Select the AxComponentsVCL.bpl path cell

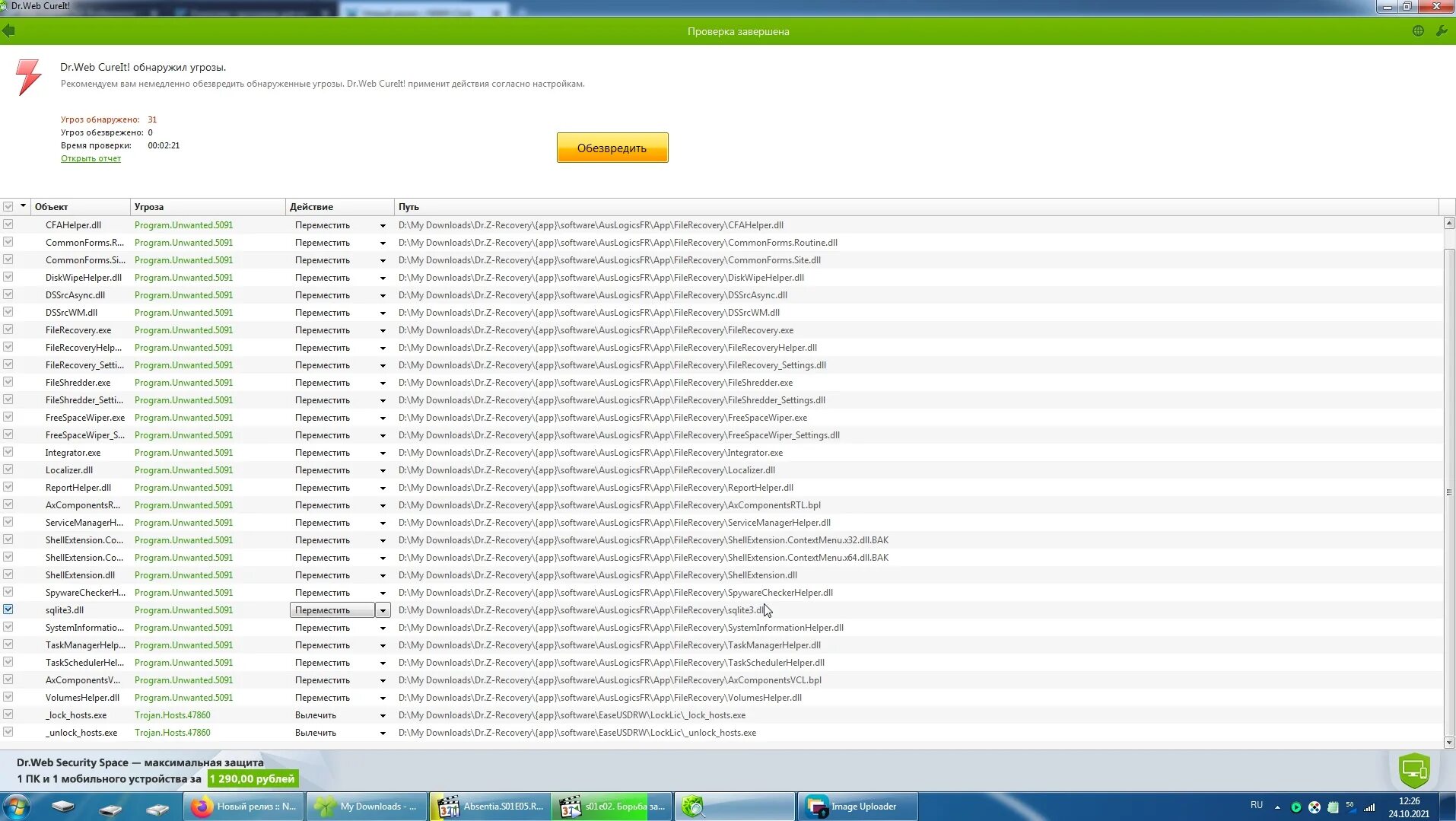pos(610,680)
